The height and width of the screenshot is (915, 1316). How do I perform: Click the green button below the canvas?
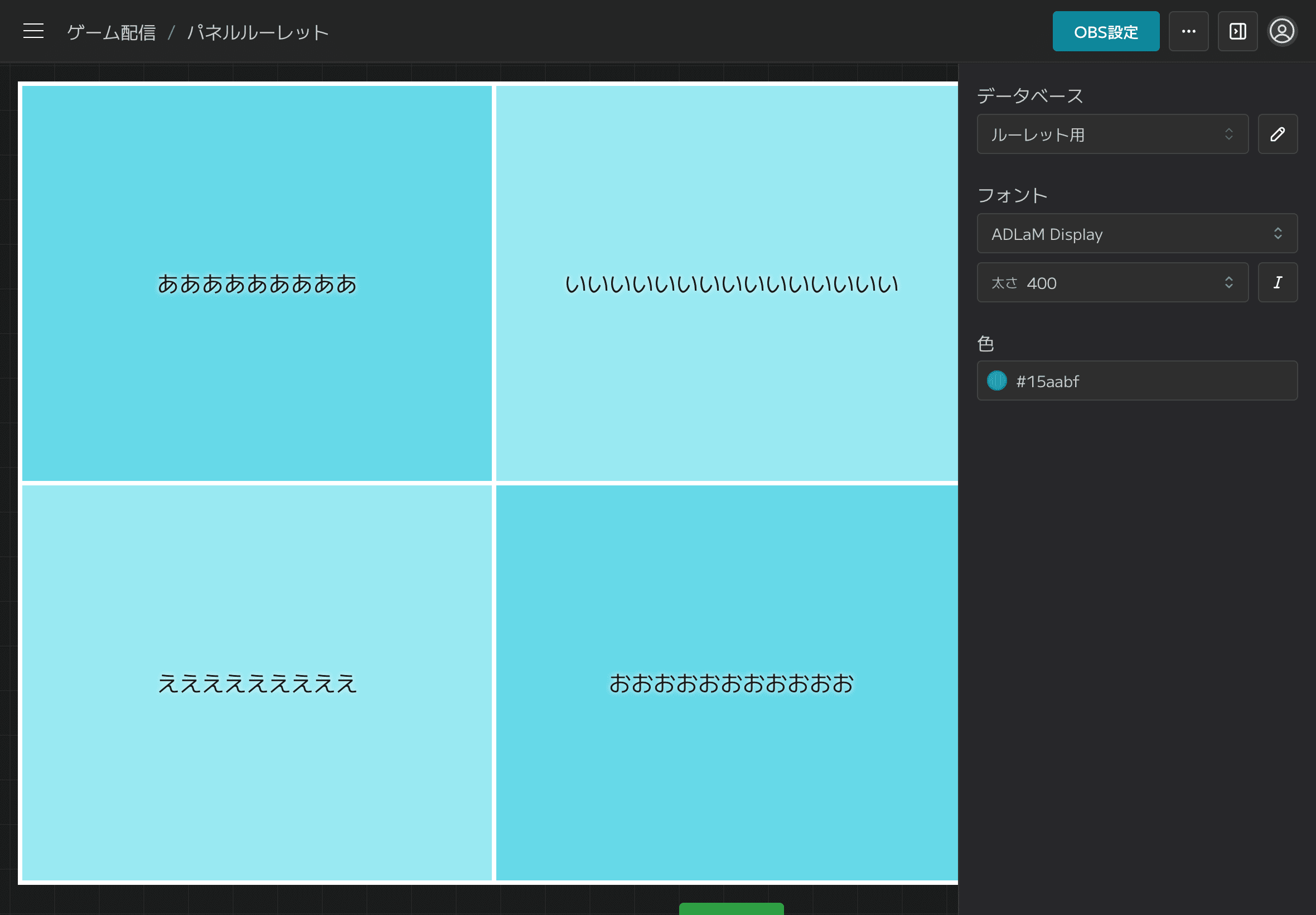[731, 908]
